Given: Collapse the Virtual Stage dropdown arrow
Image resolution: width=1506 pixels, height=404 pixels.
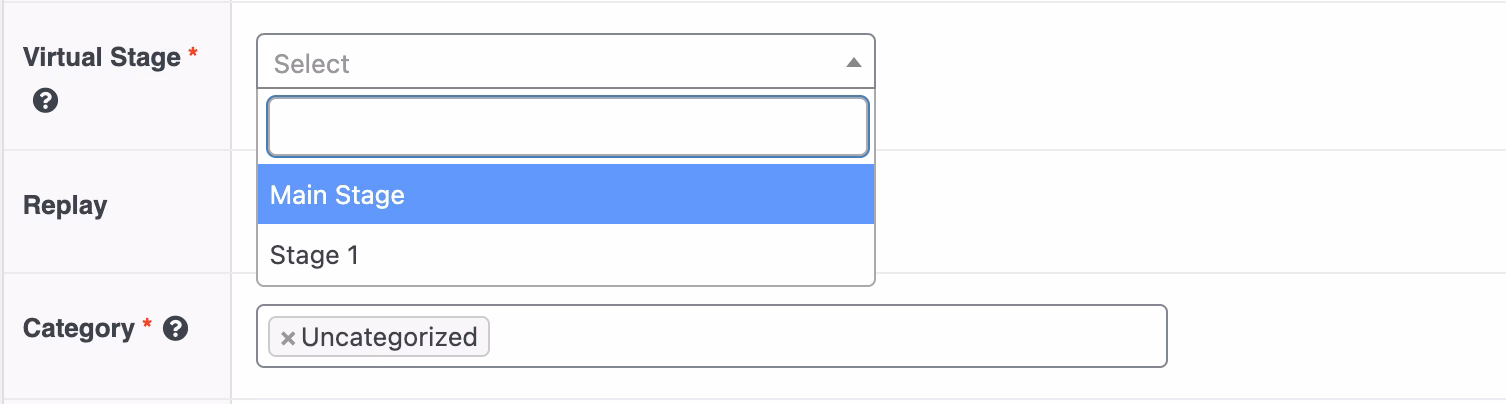Looking at the screenshot, I should [x=853, y=63].
